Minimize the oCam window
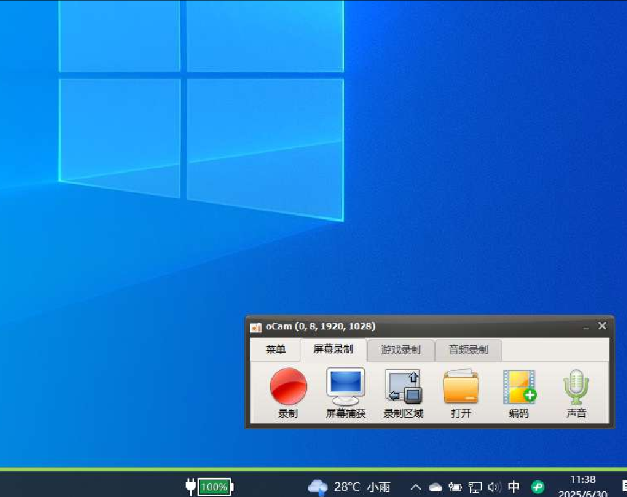The height and width of the screenshot is (497, 627). (585, 326)
